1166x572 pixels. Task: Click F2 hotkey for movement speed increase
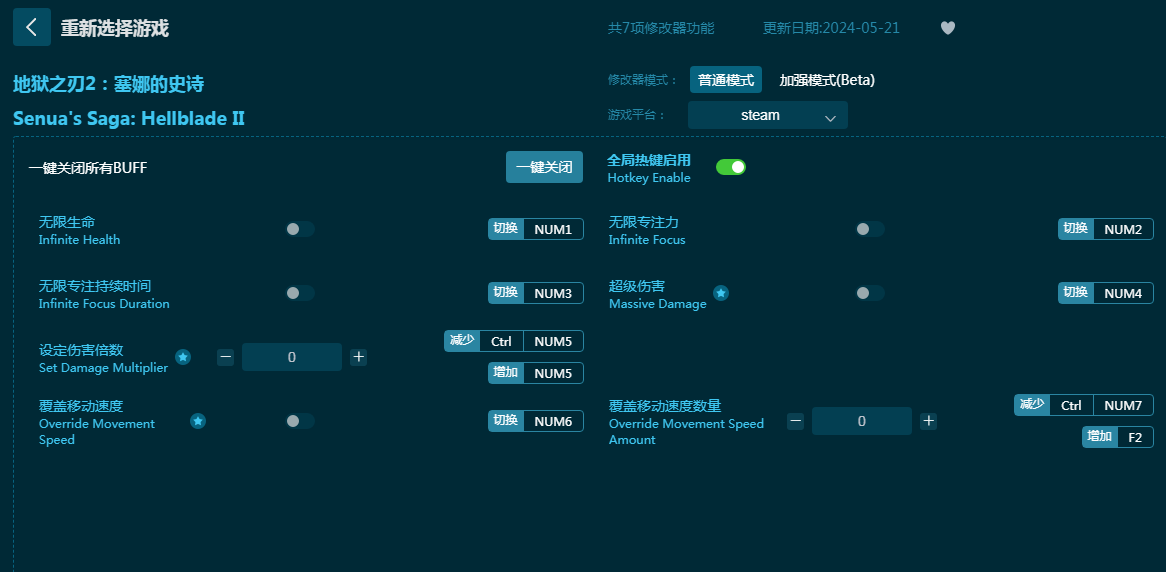point(1135,437)
